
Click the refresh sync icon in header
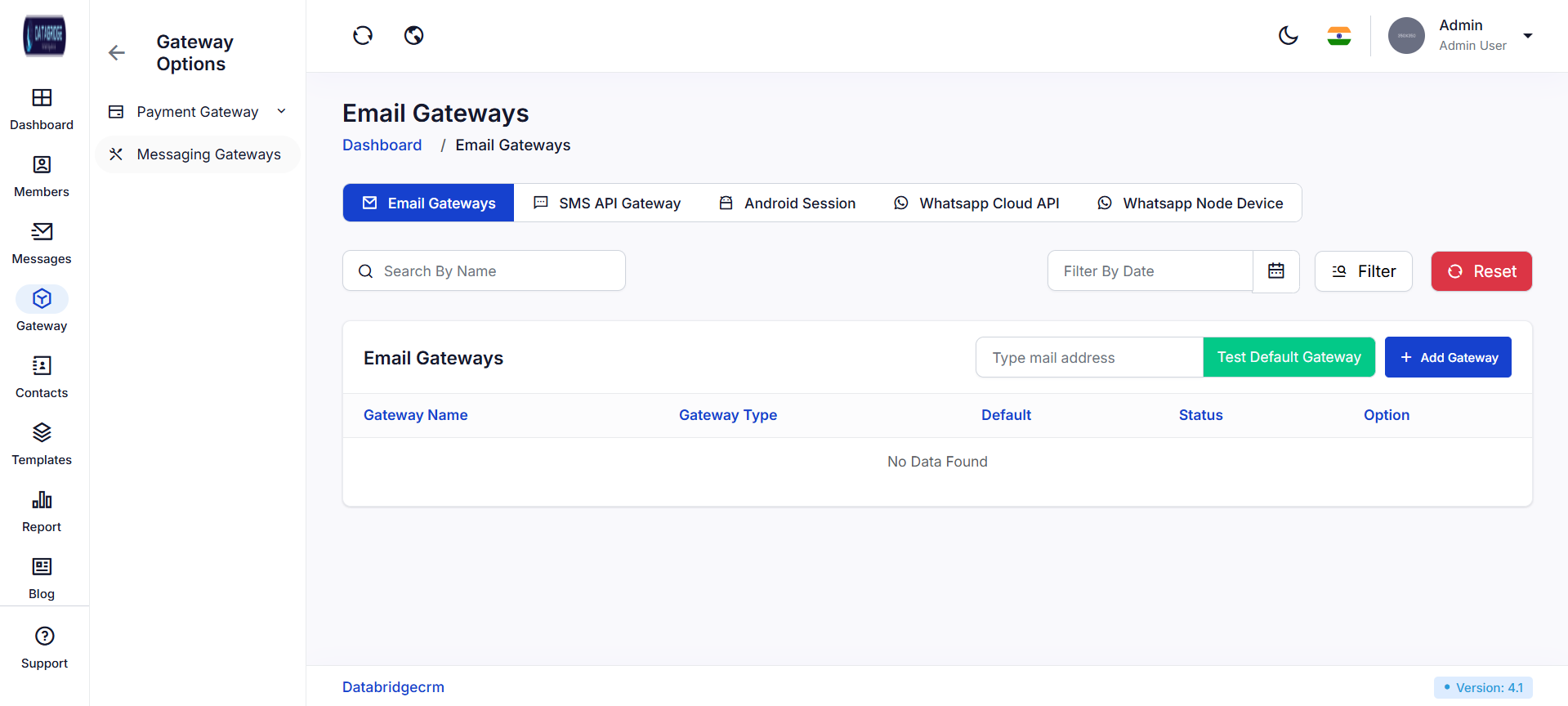tap(363, 35)
